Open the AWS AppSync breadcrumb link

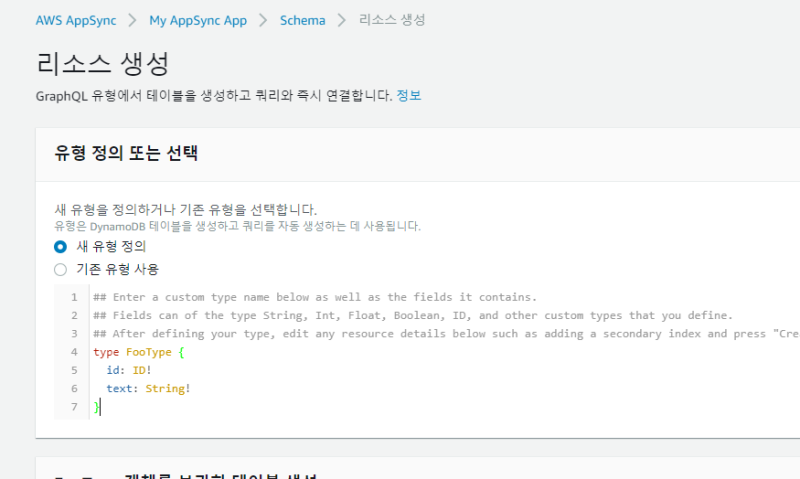76,20
